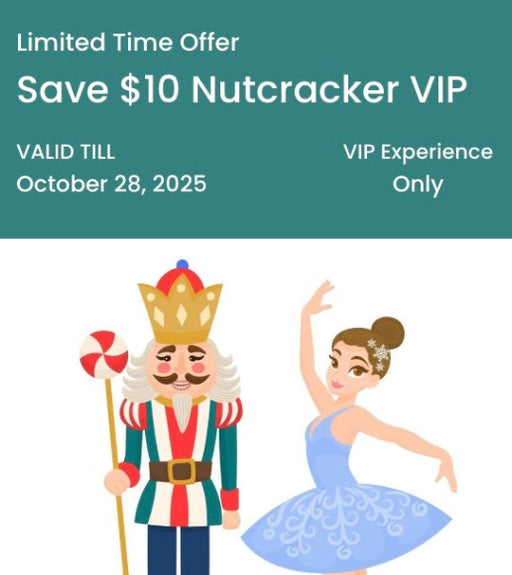Tap the snowflake hair ornament on ballerina
The height and width of the screenshot is (575, 512).
click(x=379, y=354)
